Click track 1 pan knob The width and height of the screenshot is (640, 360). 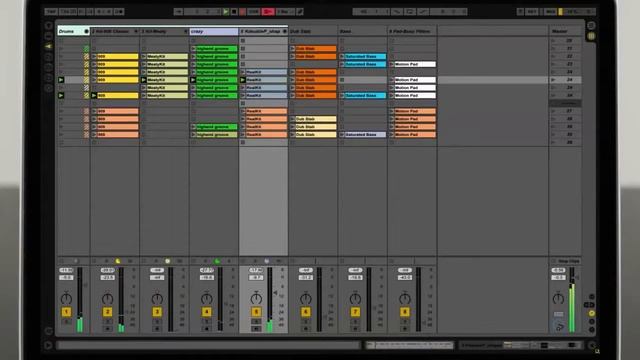(66, 298)
